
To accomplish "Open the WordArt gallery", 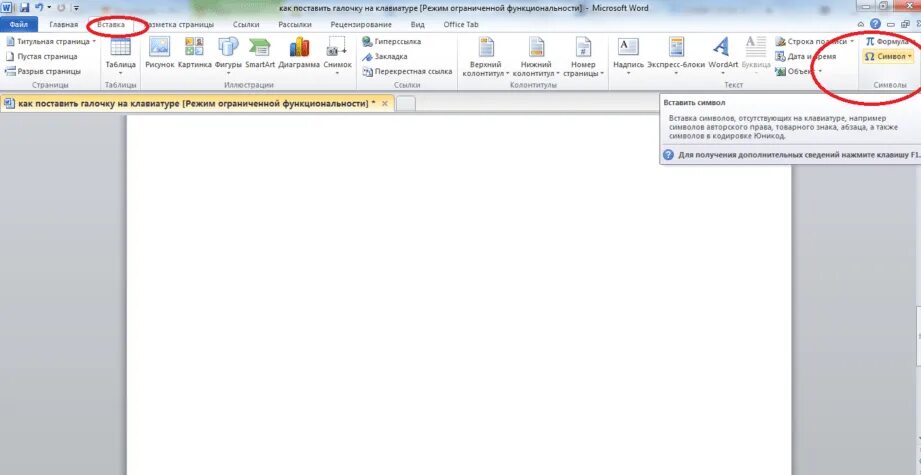I will [722, 56].
